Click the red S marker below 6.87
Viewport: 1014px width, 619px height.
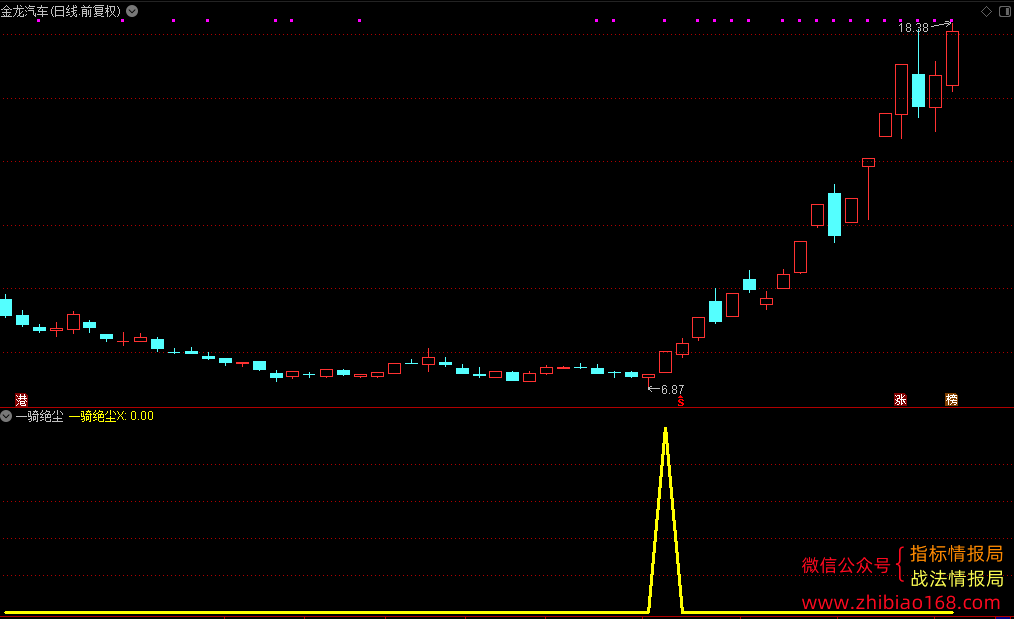coord(680,402)
